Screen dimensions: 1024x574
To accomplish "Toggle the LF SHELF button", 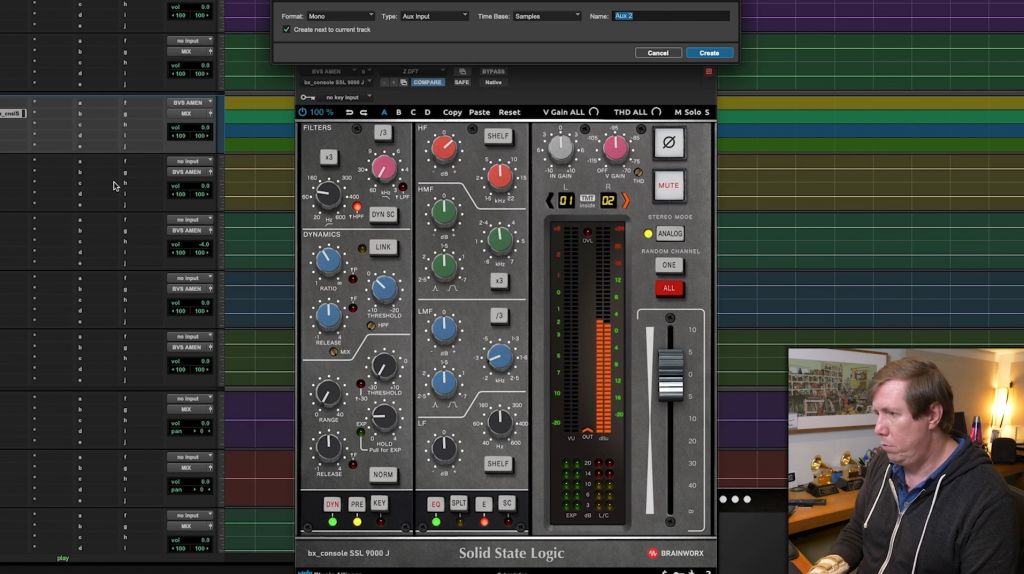I will 498,464.
